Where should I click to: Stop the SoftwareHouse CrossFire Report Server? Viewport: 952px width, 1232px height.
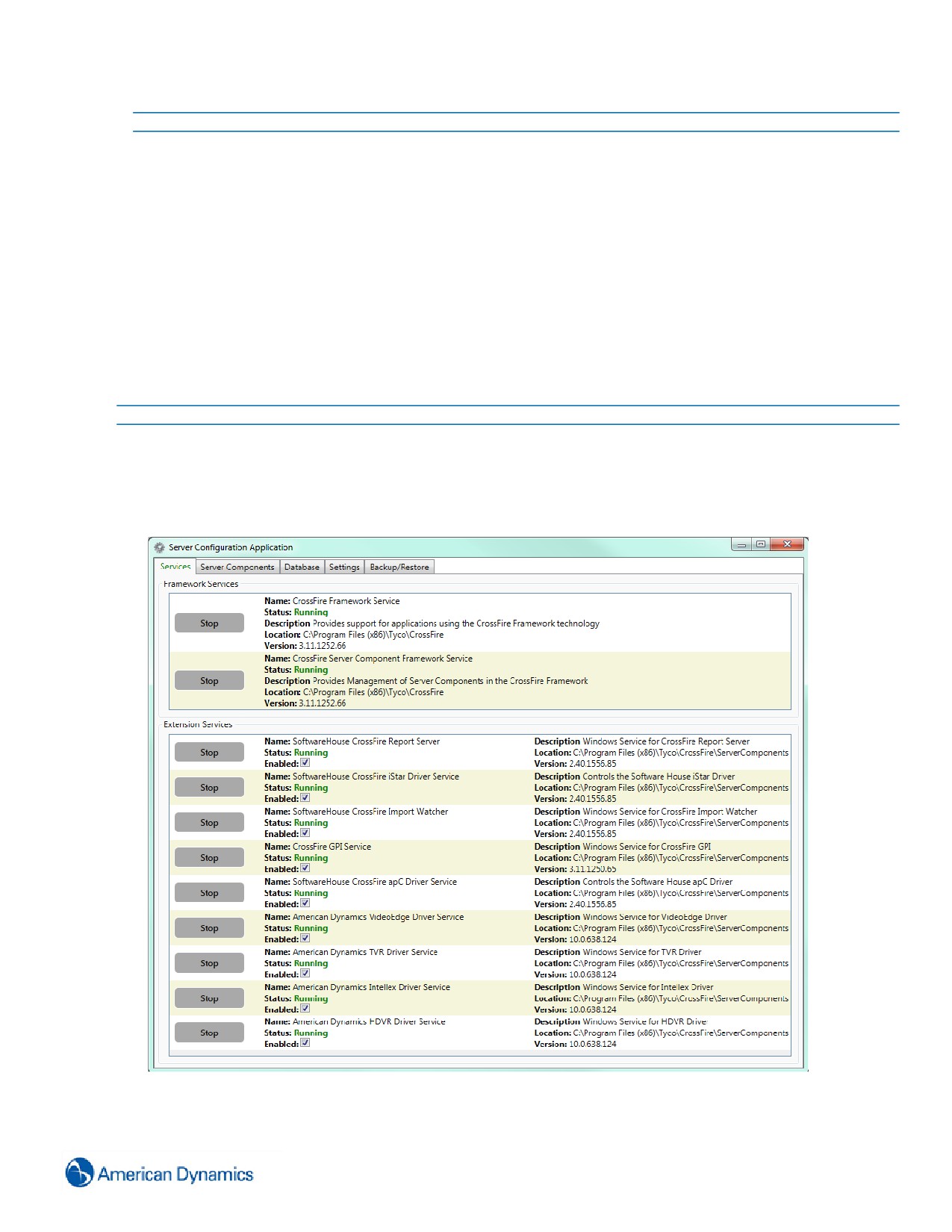point(209,753)
